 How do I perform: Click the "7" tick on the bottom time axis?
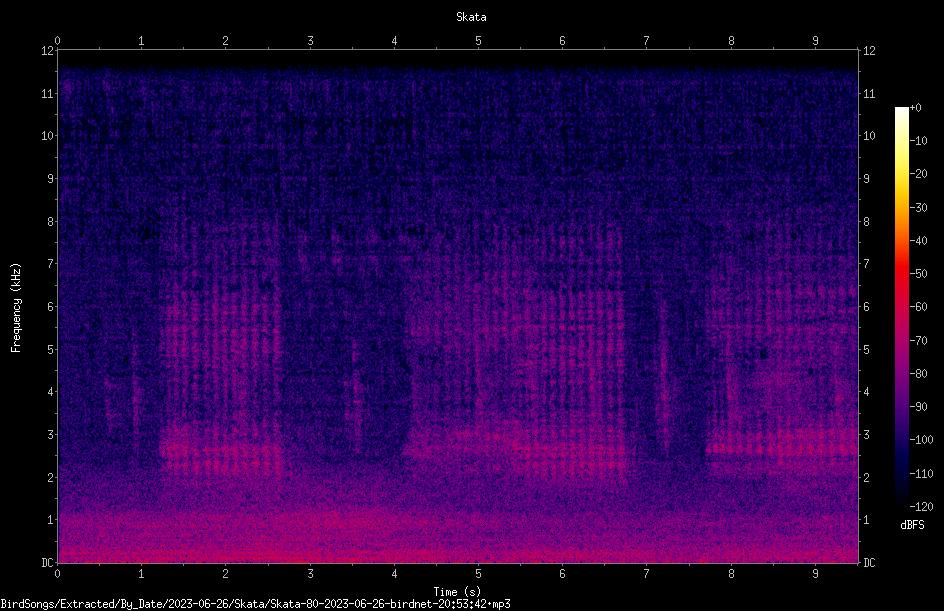647,574
